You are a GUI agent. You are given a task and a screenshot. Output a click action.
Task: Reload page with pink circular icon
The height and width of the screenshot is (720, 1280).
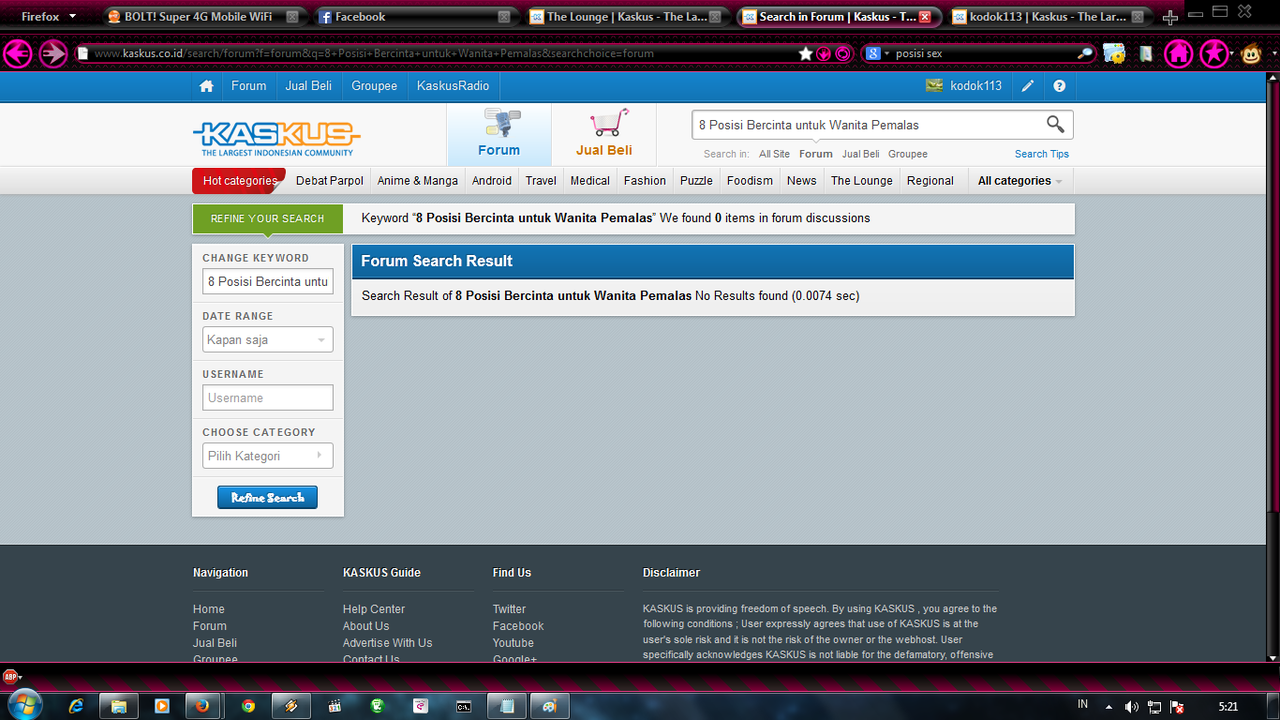(843, 54)
